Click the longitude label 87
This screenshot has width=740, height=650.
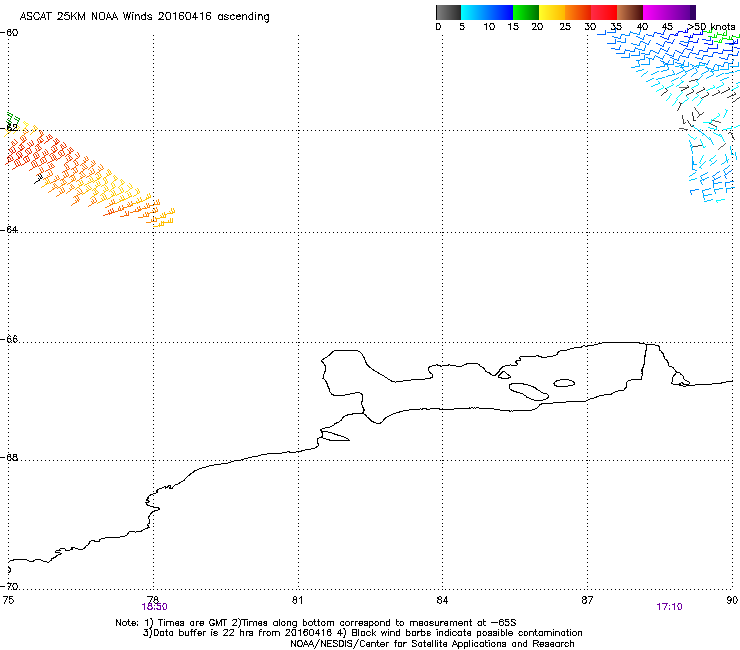[x=587, y=600]
